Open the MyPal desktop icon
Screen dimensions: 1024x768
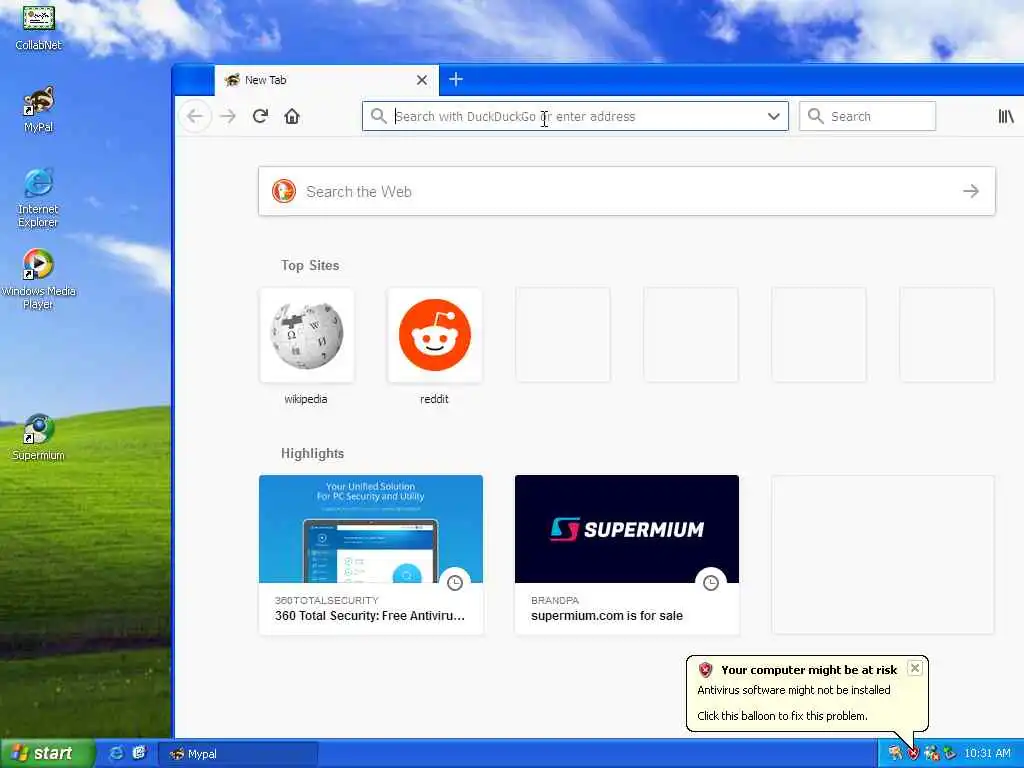tap(39, 109)
